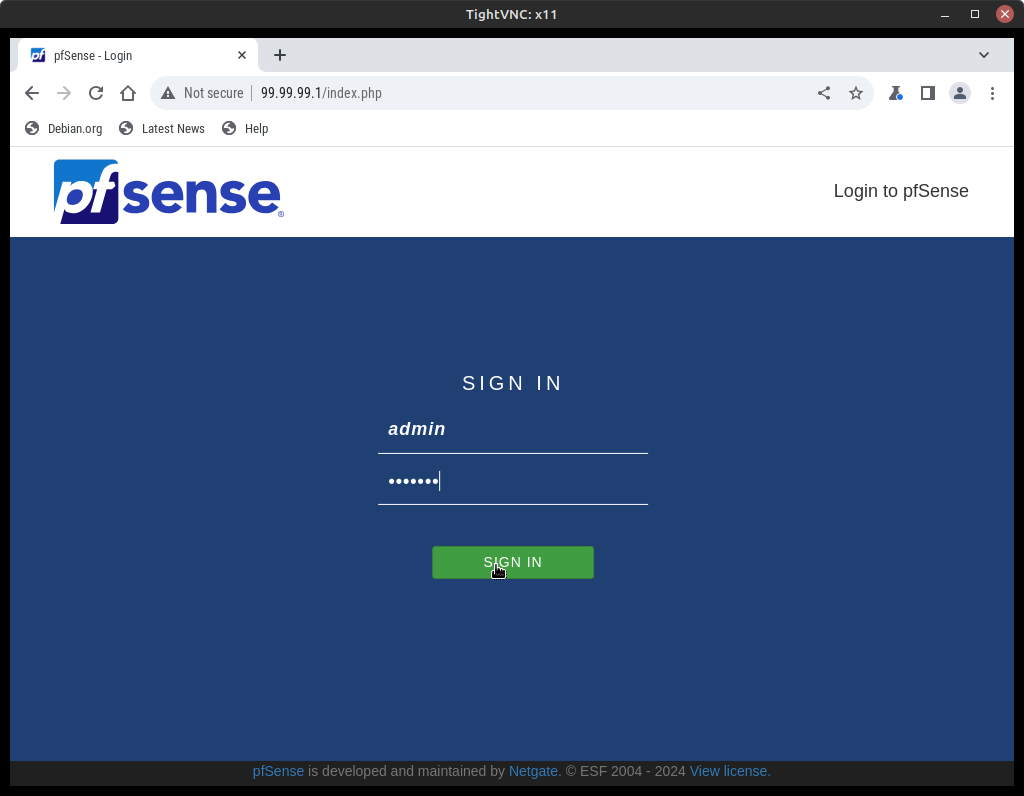Focus the password field
The image size is (1024, 796).
click(513, 481)
